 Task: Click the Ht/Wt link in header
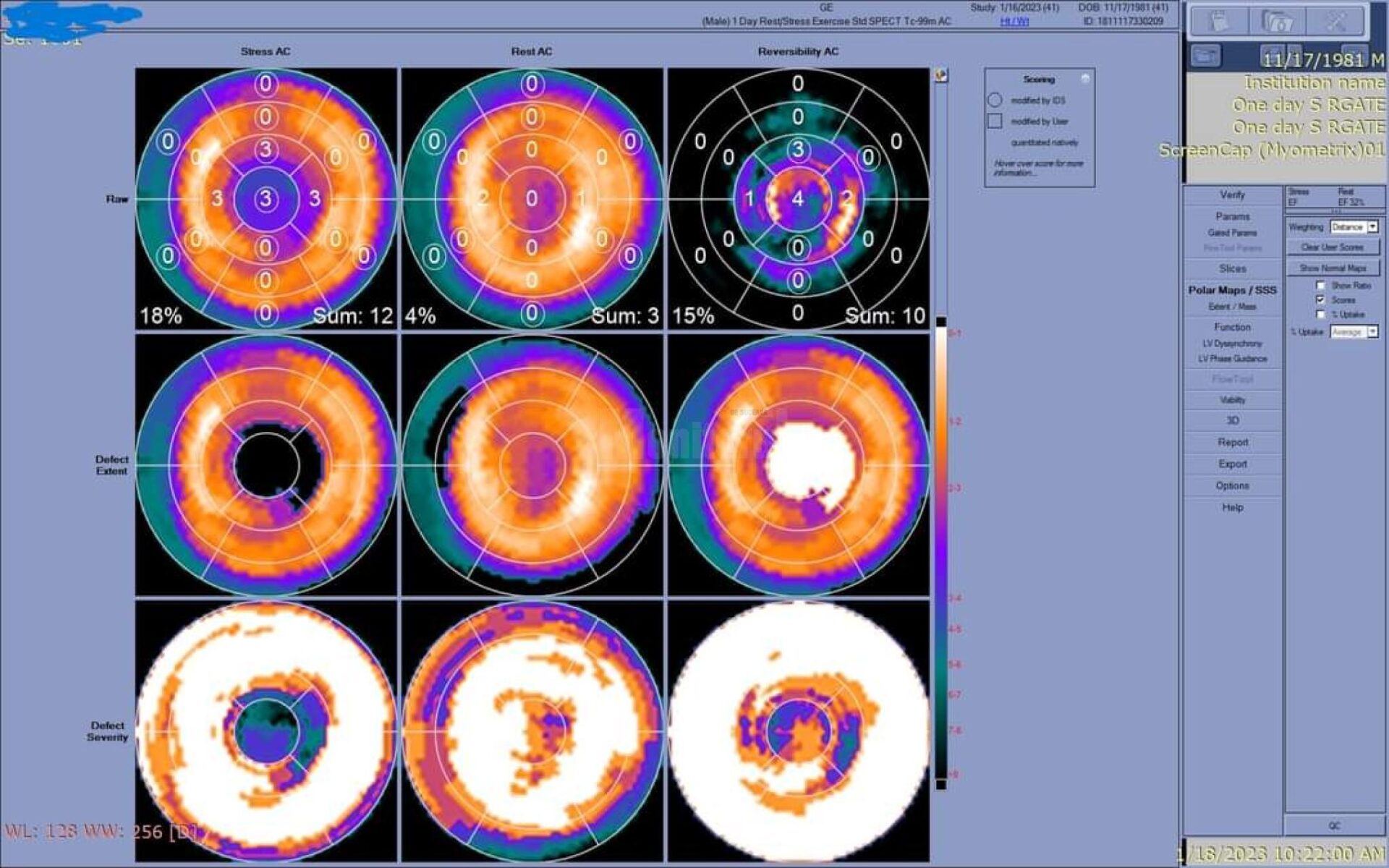coord(1014,22)
